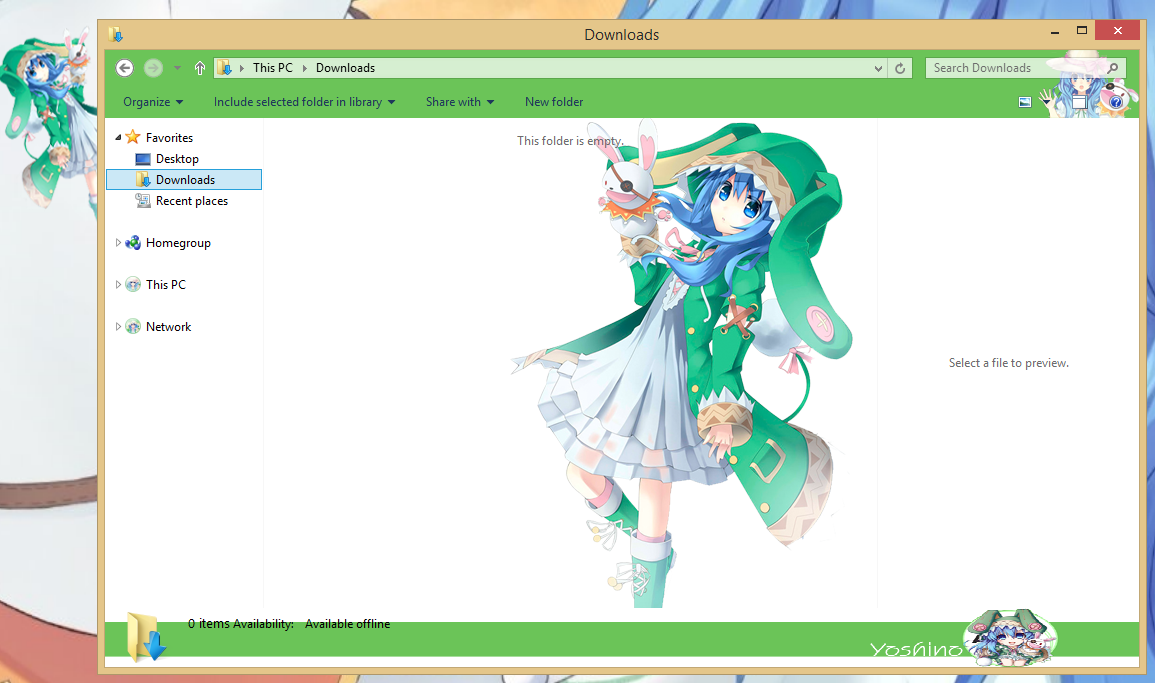Select This PC in the address breadcrumb
This screenshot has height=683, width=1155.
pyautogui.click(x=273, y=68)
